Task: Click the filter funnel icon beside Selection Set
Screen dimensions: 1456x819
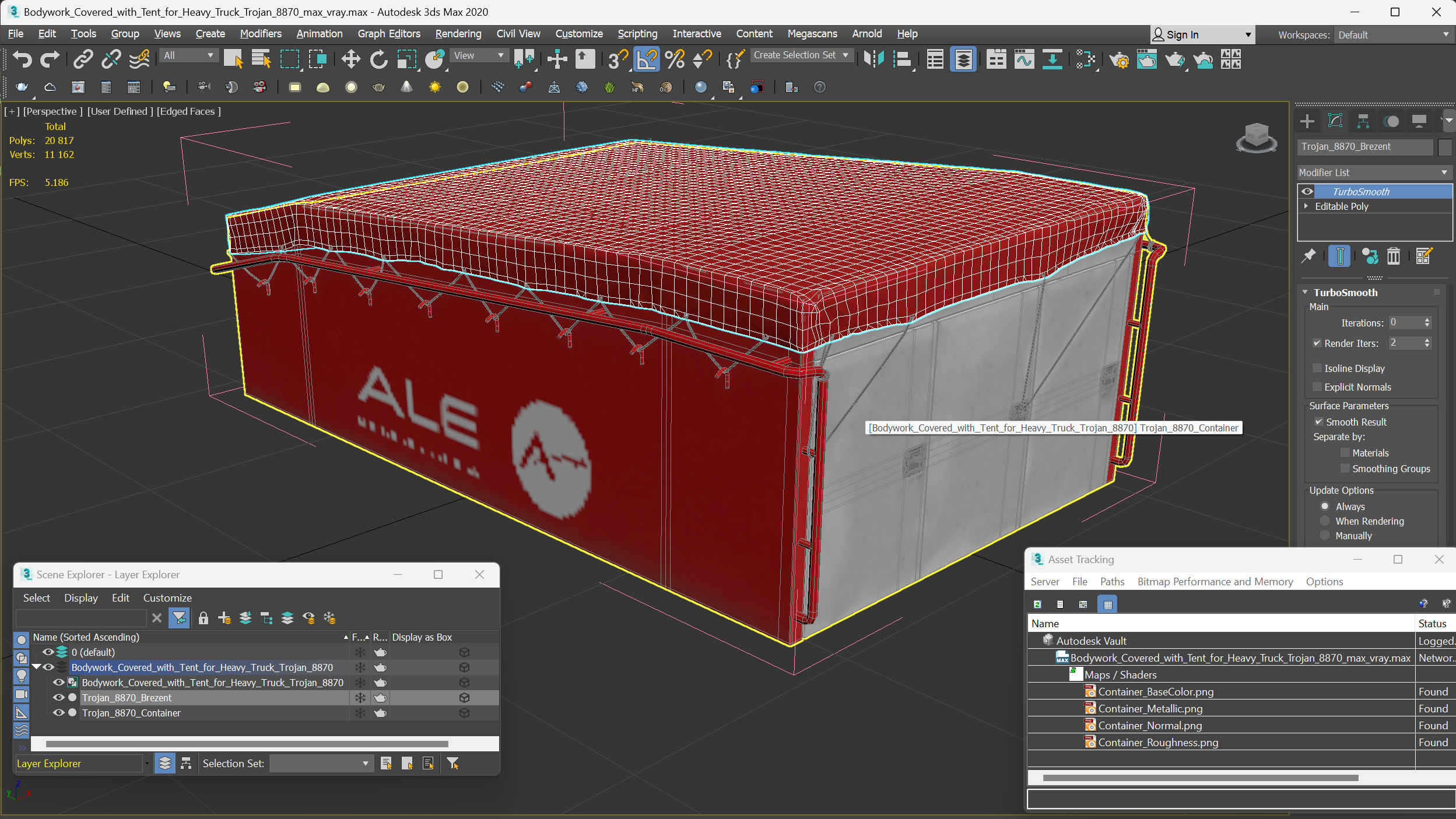Action: click(452, 764)
